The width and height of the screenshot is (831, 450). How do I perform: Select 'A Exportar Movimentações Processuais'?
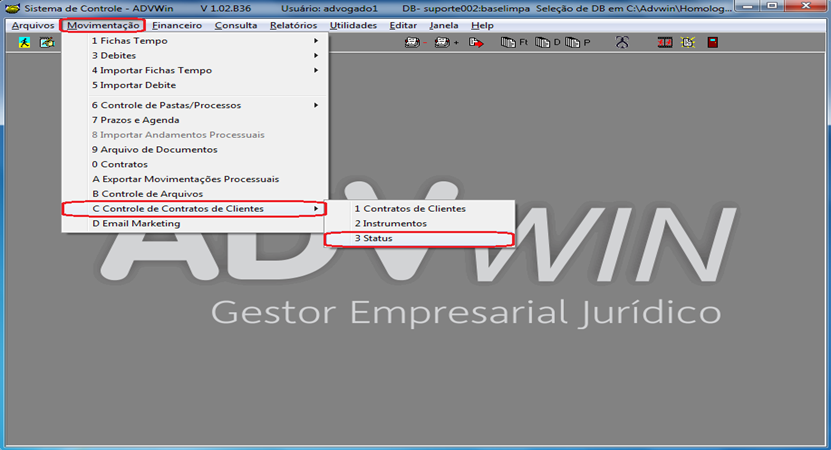tap(195, 180)
